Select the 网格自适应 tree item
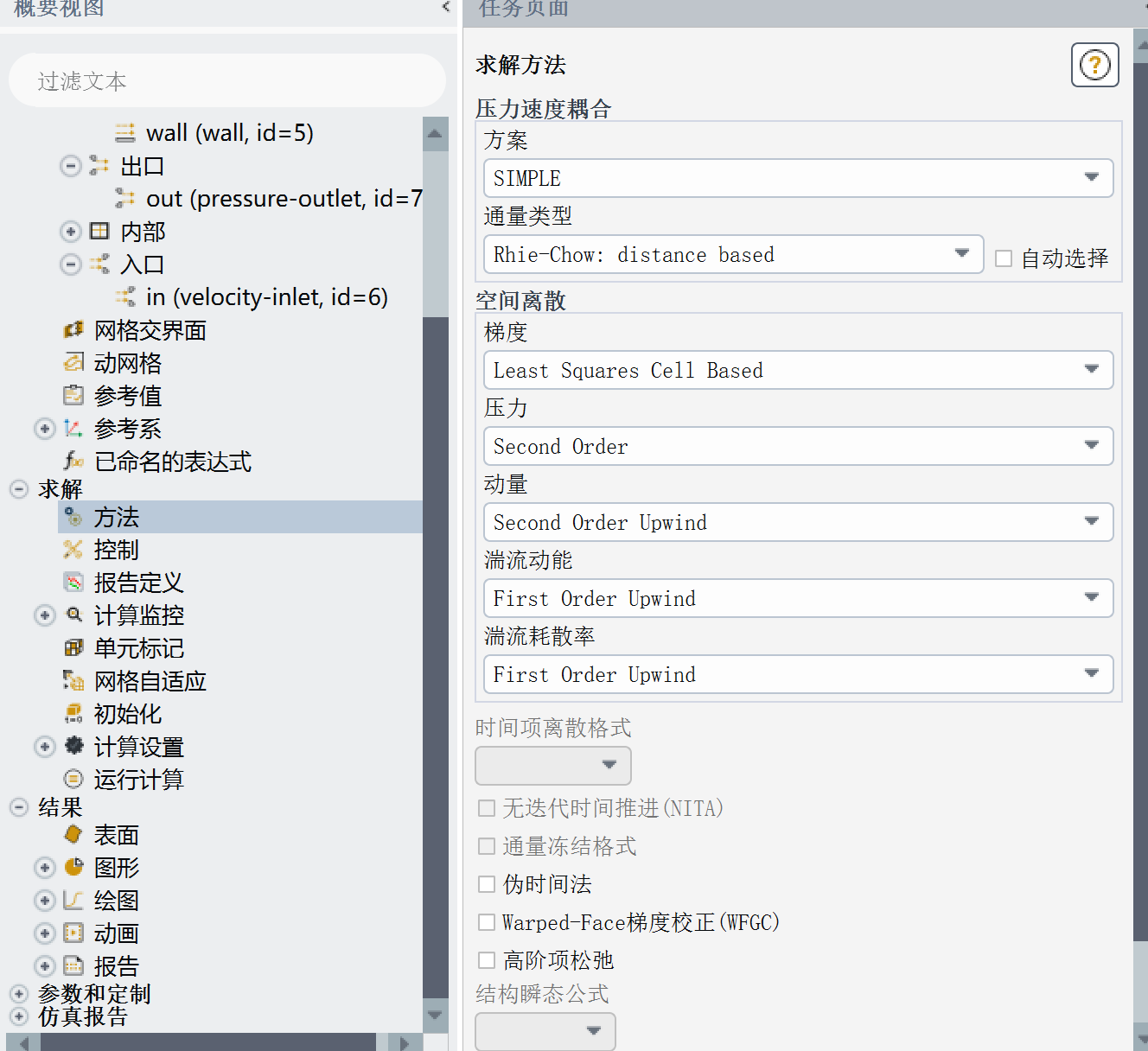The image size is (1148, 1051). 150,681
